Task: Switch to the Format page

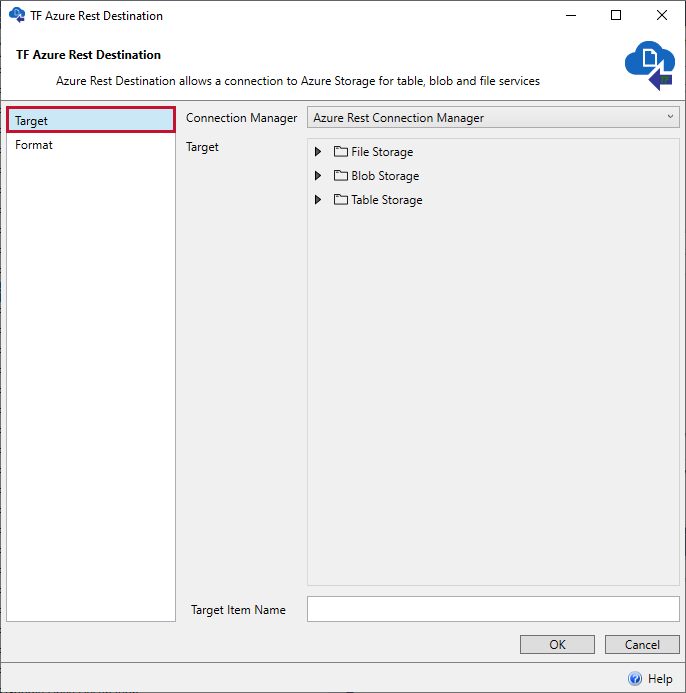Action: 91,145
